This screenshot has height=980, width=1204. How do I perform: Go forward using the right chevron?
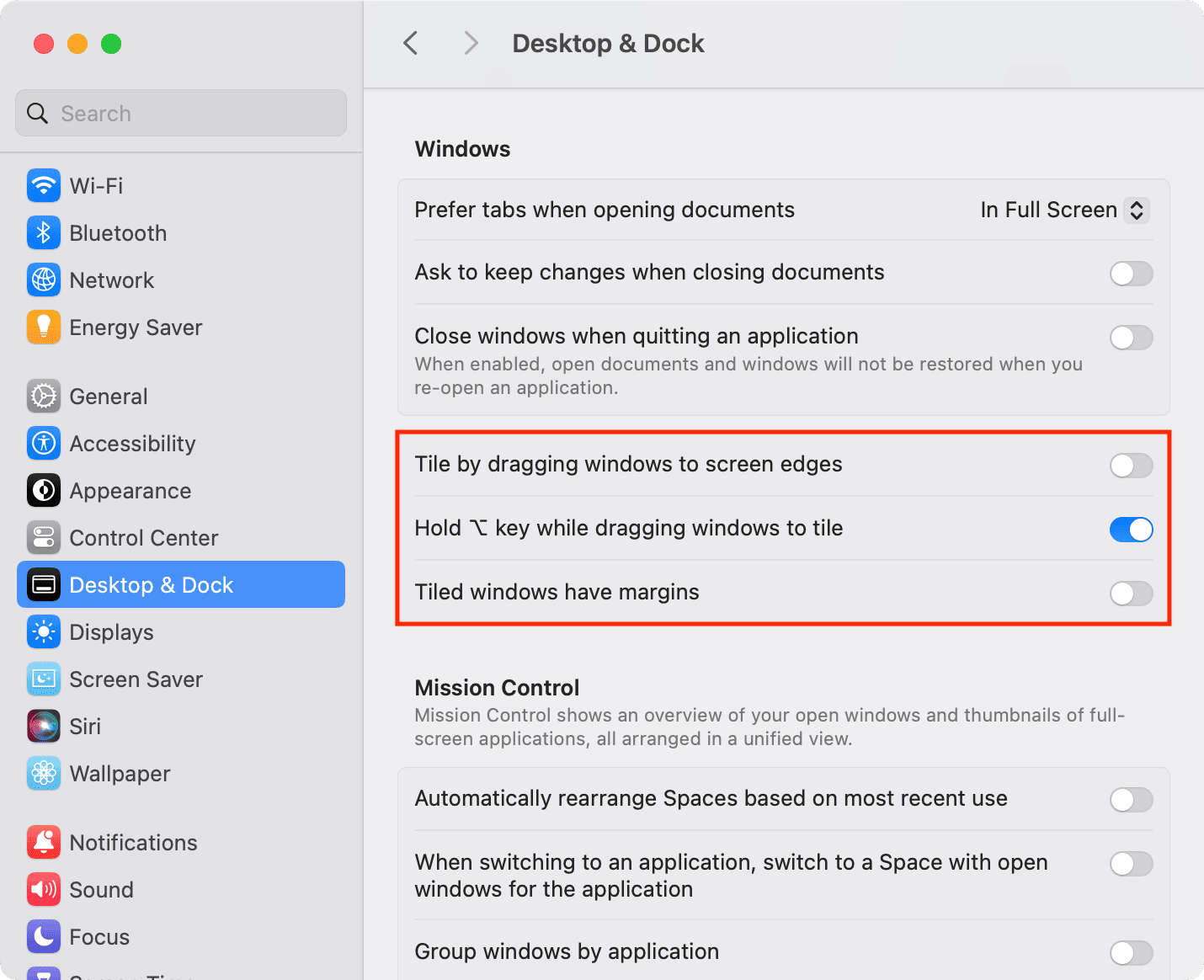pyautogui.click(x=471, y=44)
